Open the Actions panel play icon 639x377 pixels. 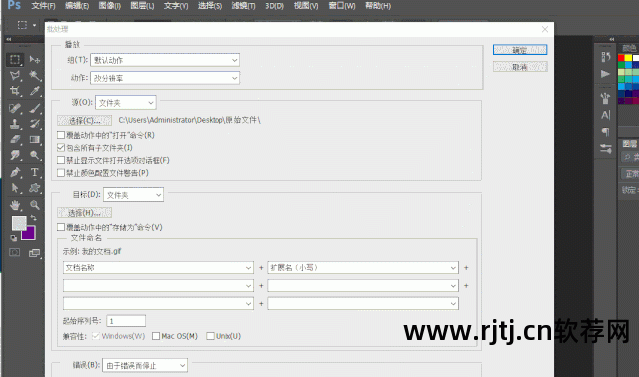click(605, 74)
